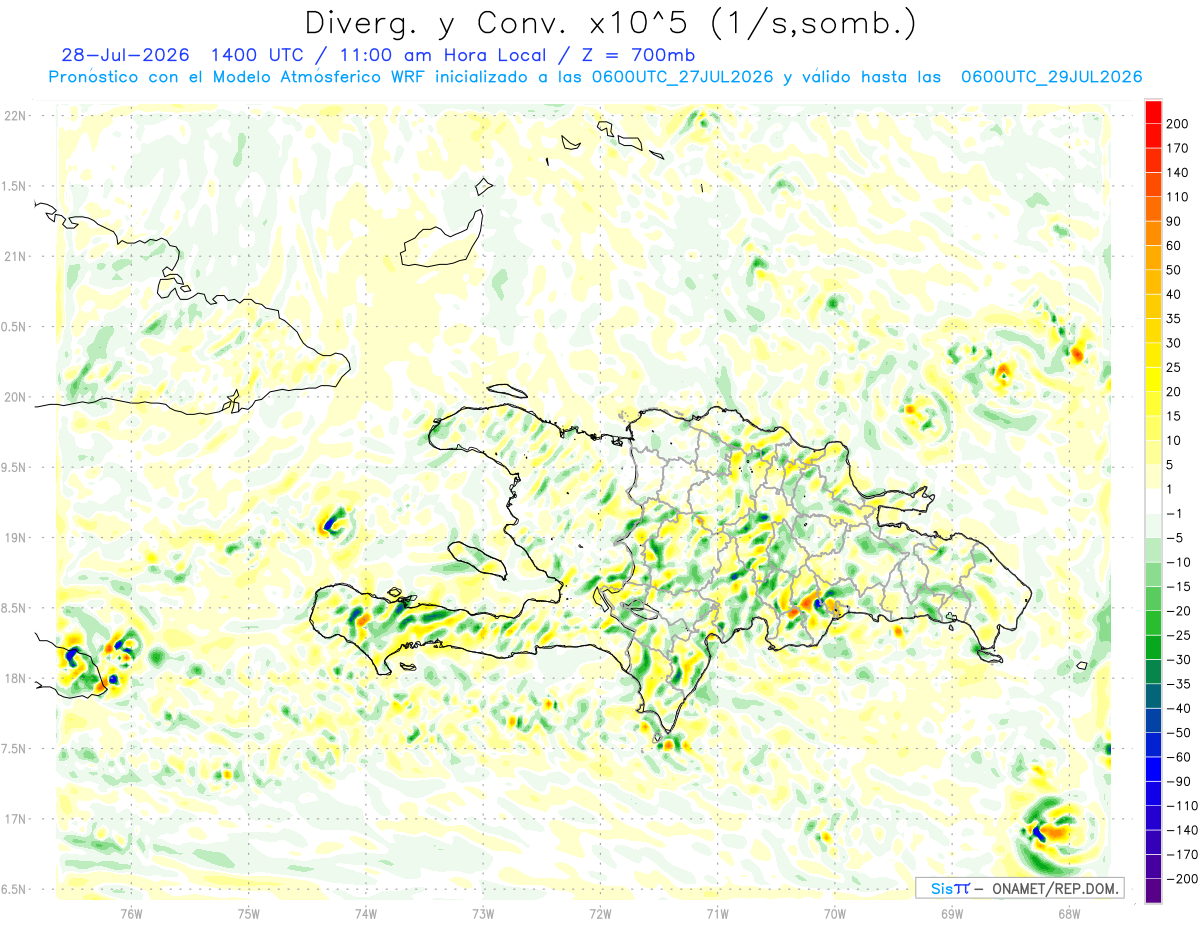The height and width of the screenshot is (927, 1200).
Task: Click the '22N' latitude label
Action: (14, 116)
